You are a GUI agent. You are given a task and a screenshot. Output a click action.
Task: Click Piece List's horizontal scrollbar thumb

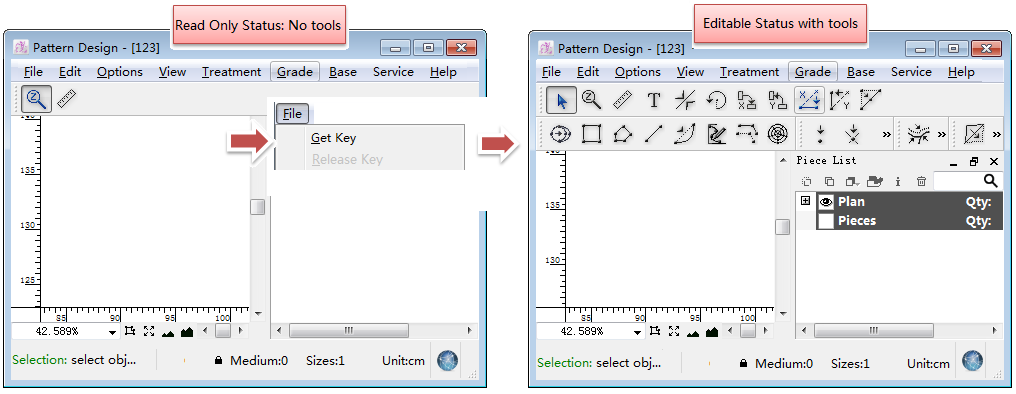click(874, 330)
